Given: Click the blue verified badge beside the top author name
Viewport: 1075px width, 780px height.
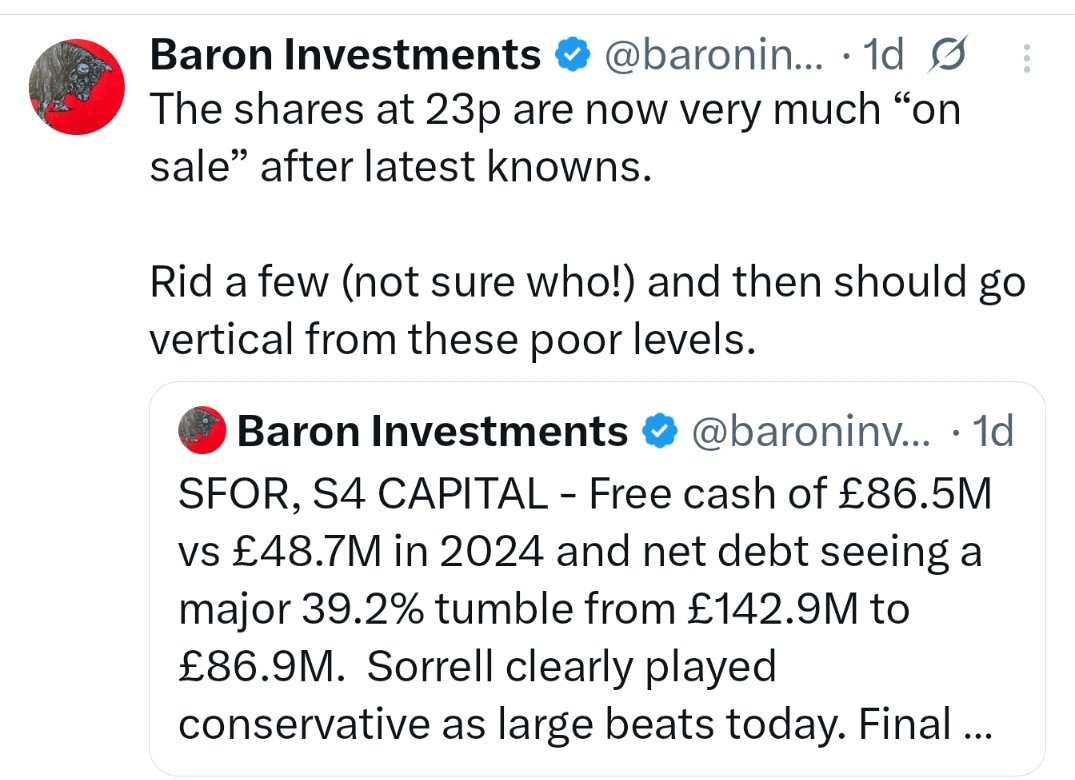Looking at the screenshot, I should tap(572, 56).
